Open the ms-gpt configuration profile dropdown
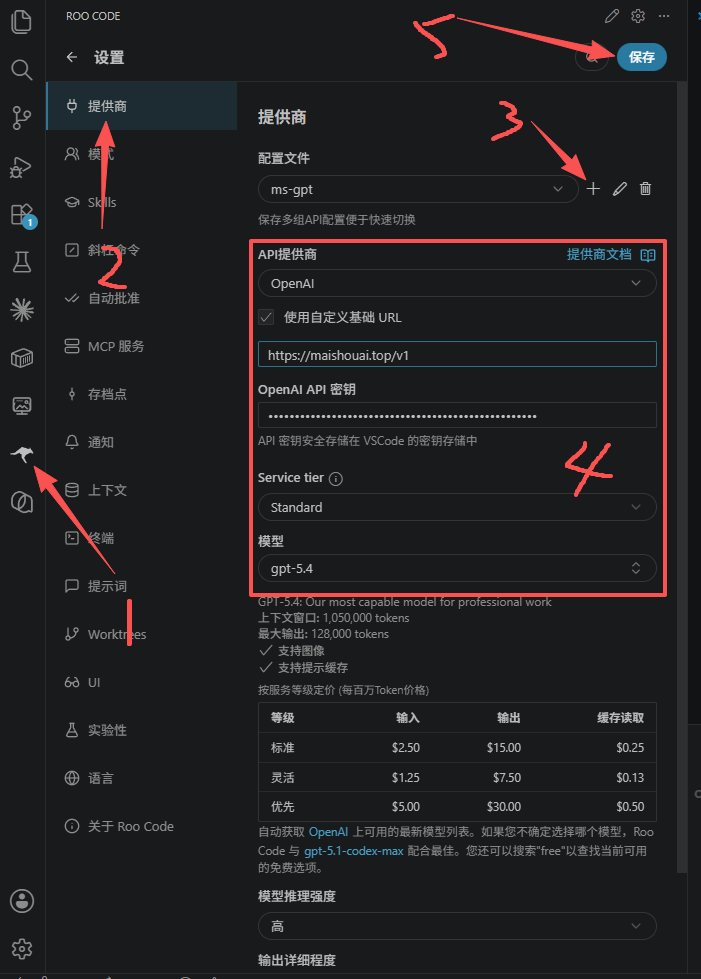This screenshot has height=979, width=701. click(418, 189)
